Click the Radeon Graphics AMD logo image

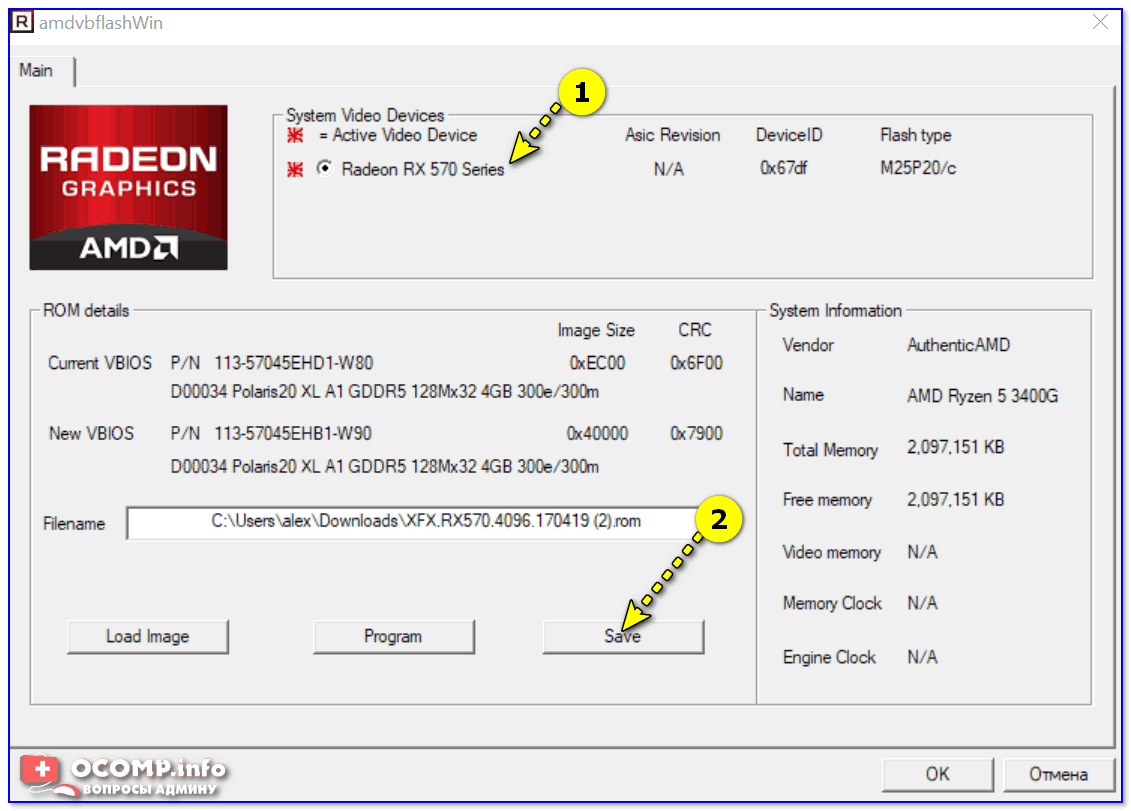pos(128,188)
